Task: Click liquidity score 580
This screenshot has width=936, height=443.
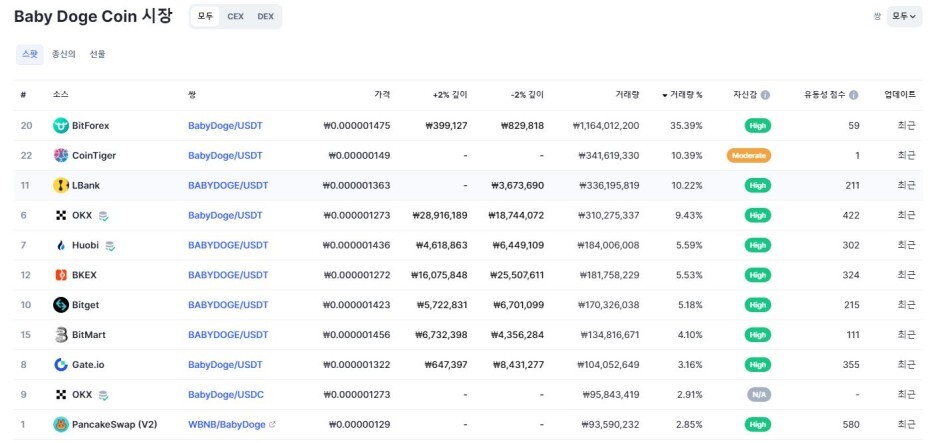Action: pos(852,424)
